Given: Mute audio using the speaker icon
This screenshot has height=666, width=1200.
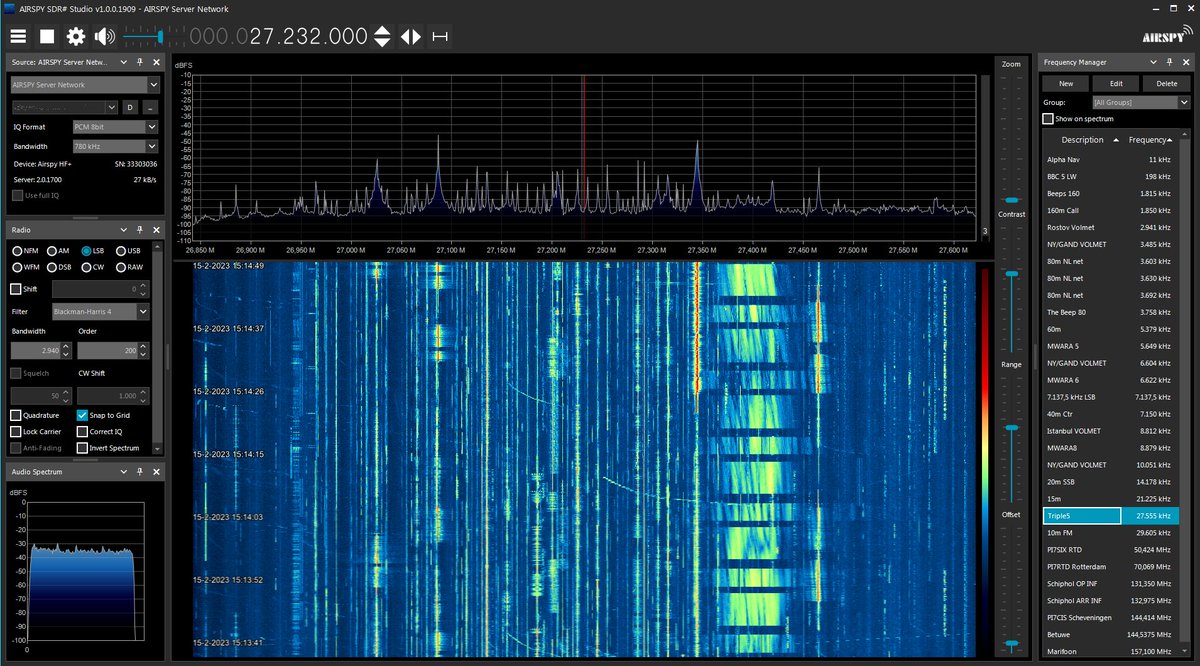Looking at the screenshot, I should (104, 37).
